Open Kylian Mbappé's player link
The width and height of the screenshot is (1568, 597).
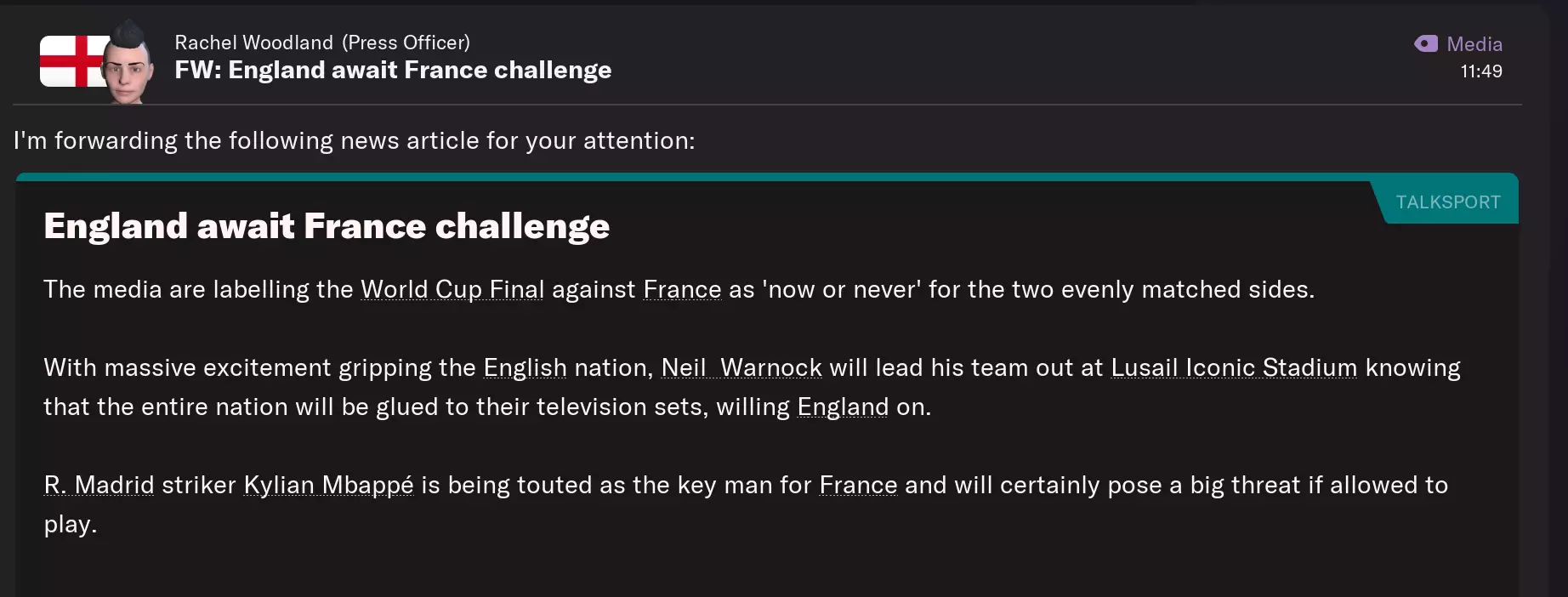(x=328, y=486)
